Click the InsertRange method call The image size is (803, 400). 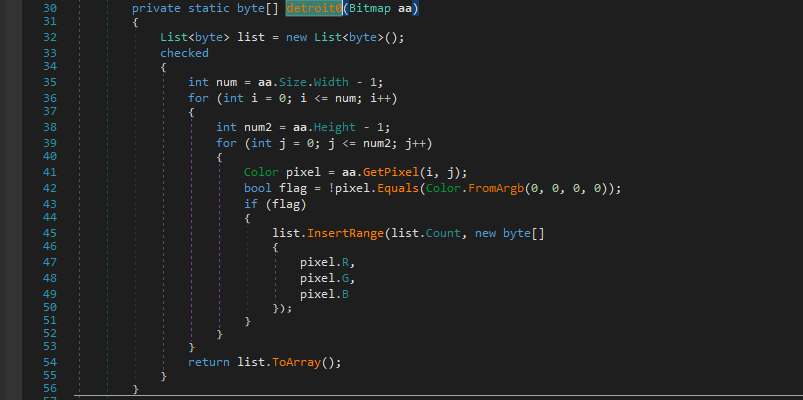[x=346, y=234]
